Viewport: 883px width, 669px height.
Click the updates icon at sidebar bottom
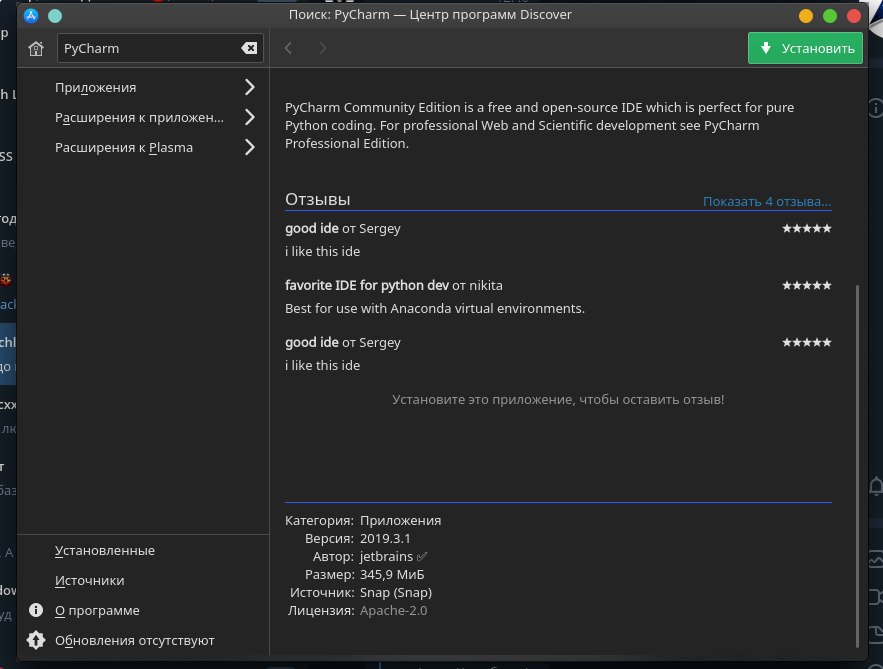coord(36,640)
